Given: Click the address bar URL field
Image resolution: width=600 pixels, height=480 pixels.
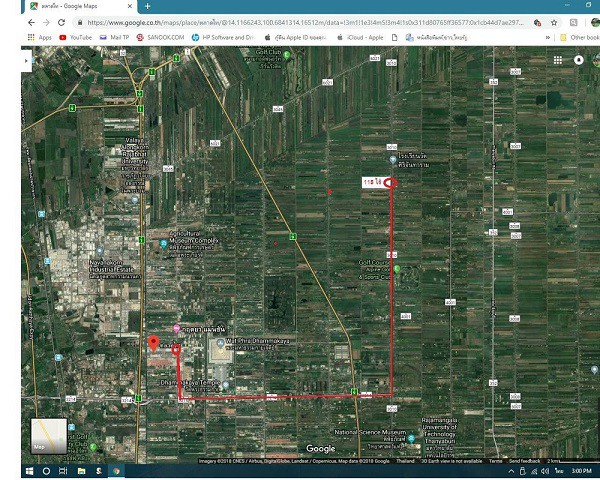Looking at the screenshot, I should coord(305,23).
